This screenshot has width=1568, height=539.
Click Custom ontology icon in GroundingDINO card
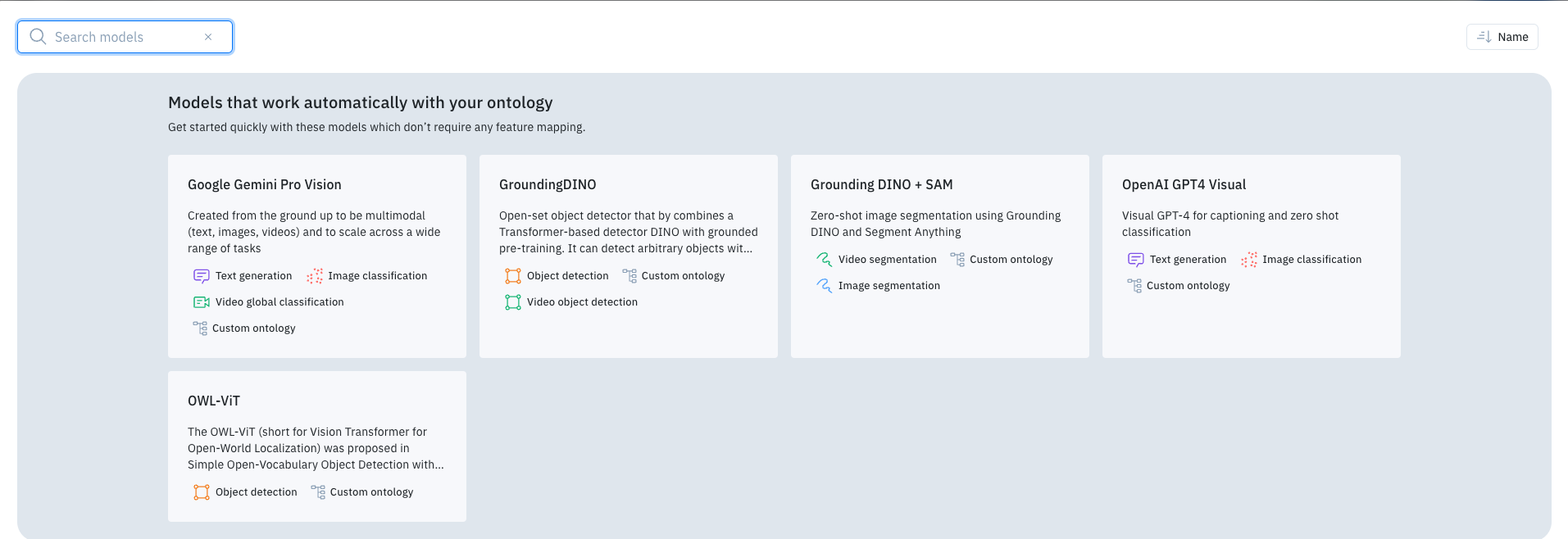pos(629,276)
